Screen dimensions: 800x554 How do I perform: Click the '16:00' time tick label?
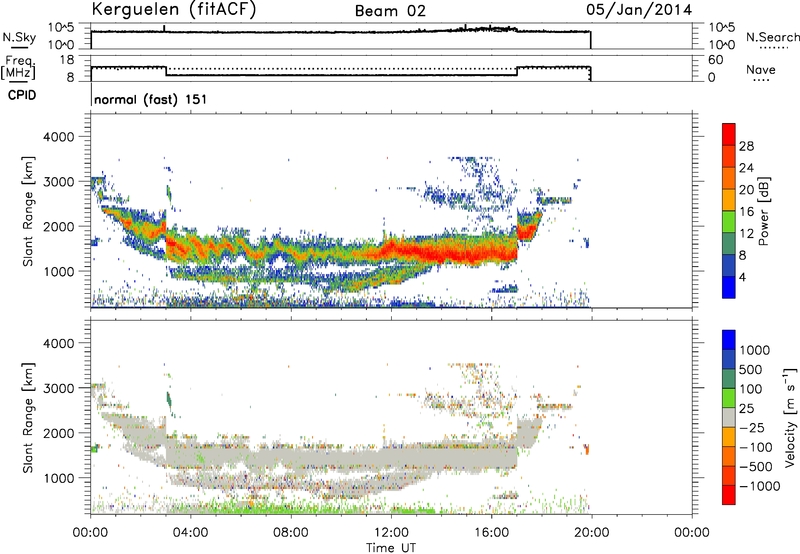[x=491, y=533]
